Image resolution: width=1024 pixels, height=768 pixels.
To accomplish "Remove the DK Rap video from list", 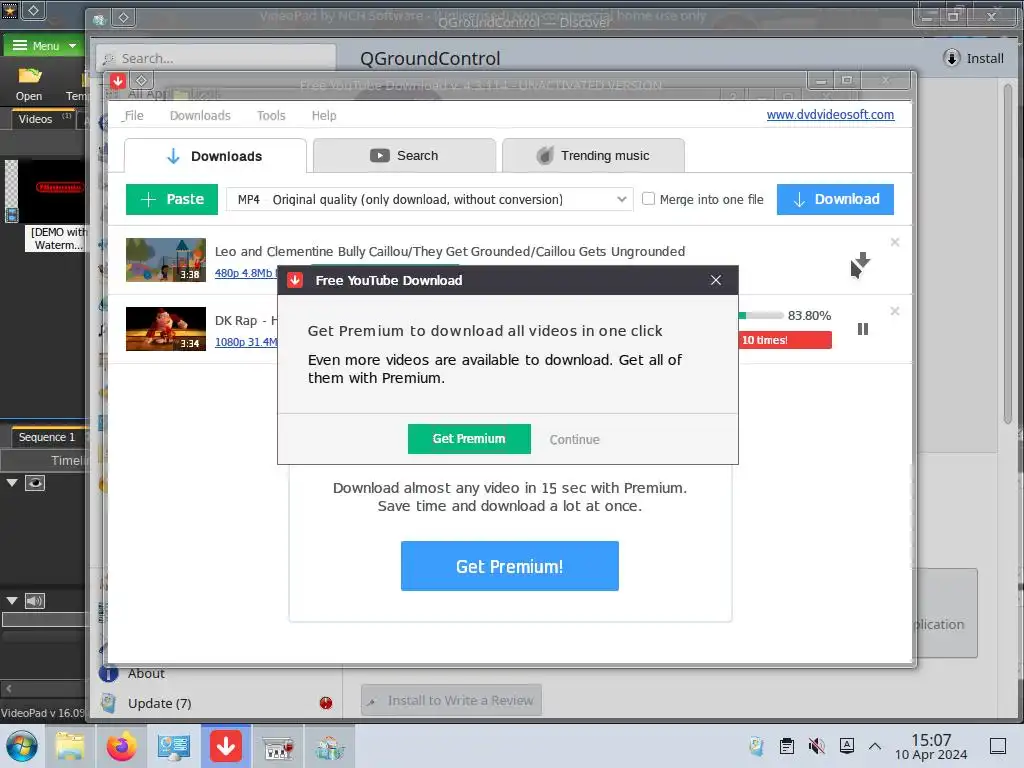I will click(895, 311).
